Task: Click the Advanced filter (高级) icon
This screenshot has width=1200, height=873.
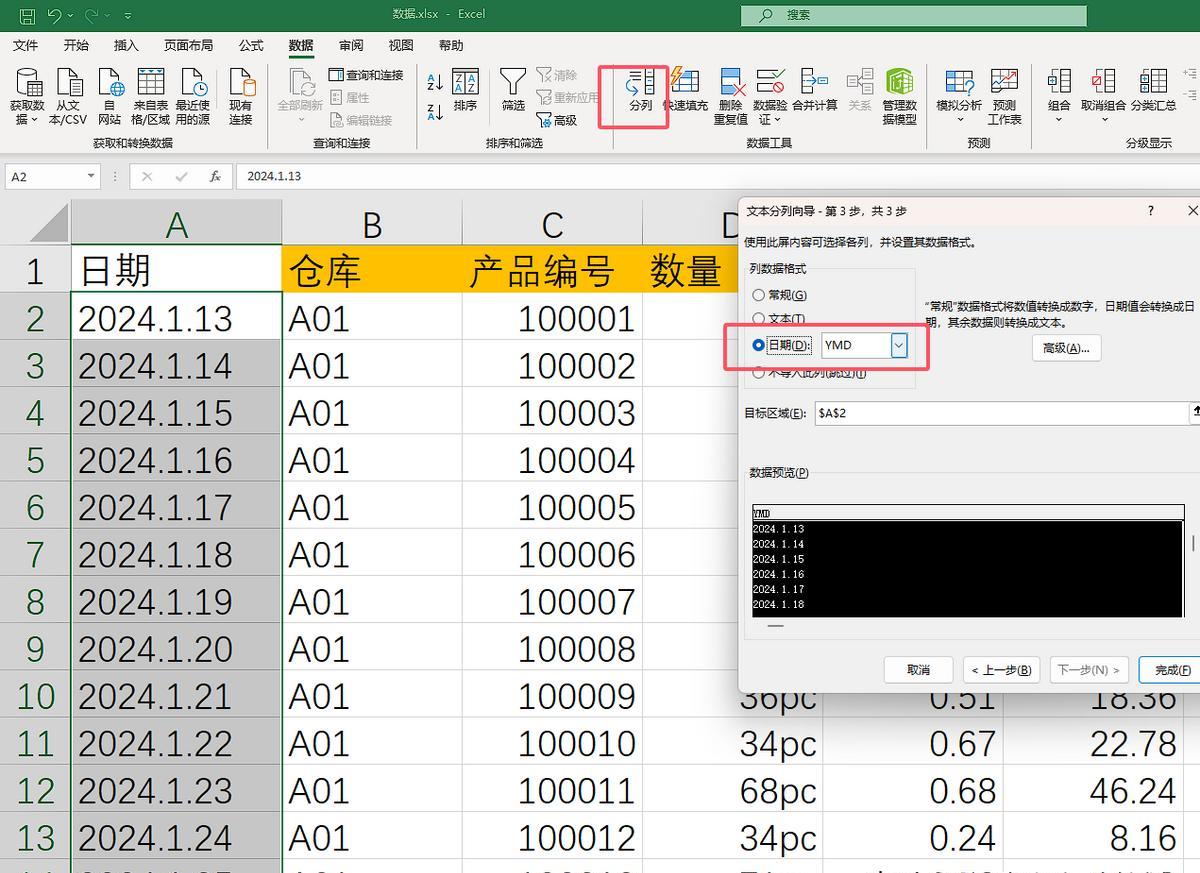Action: click(x=556, y=120)
